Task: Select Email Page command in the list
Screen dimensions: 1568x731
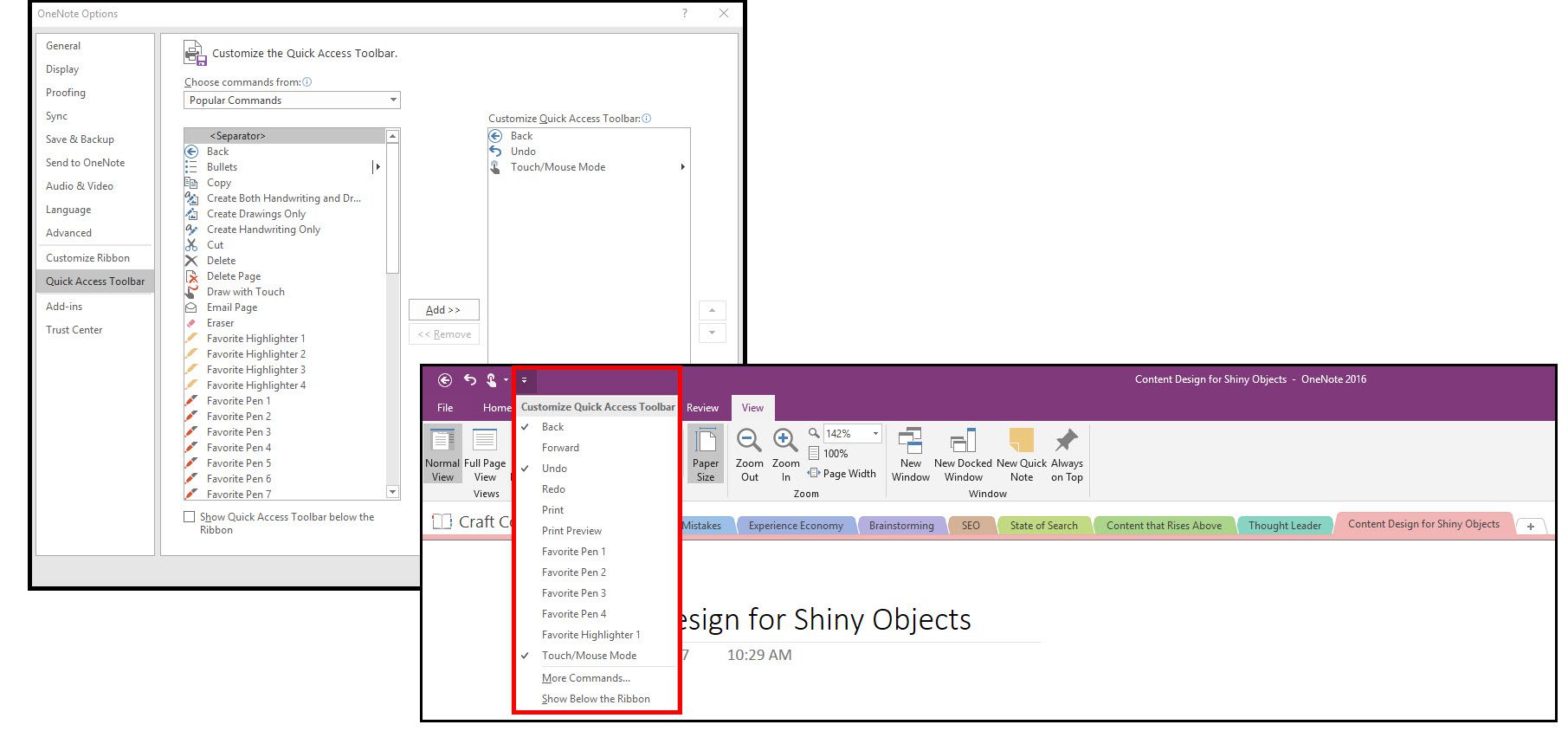Action: tap(284, 307)
